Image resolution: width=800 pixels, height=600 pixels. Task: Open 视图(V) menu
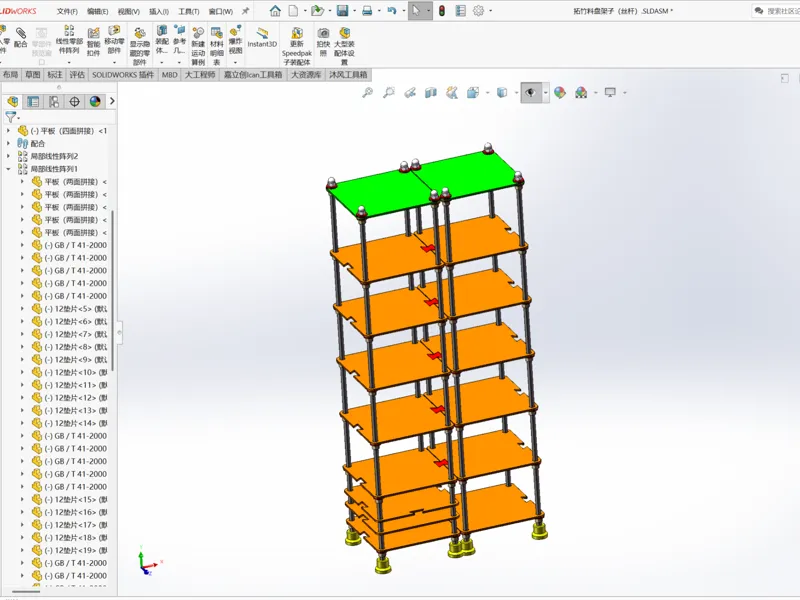(129, 11)
